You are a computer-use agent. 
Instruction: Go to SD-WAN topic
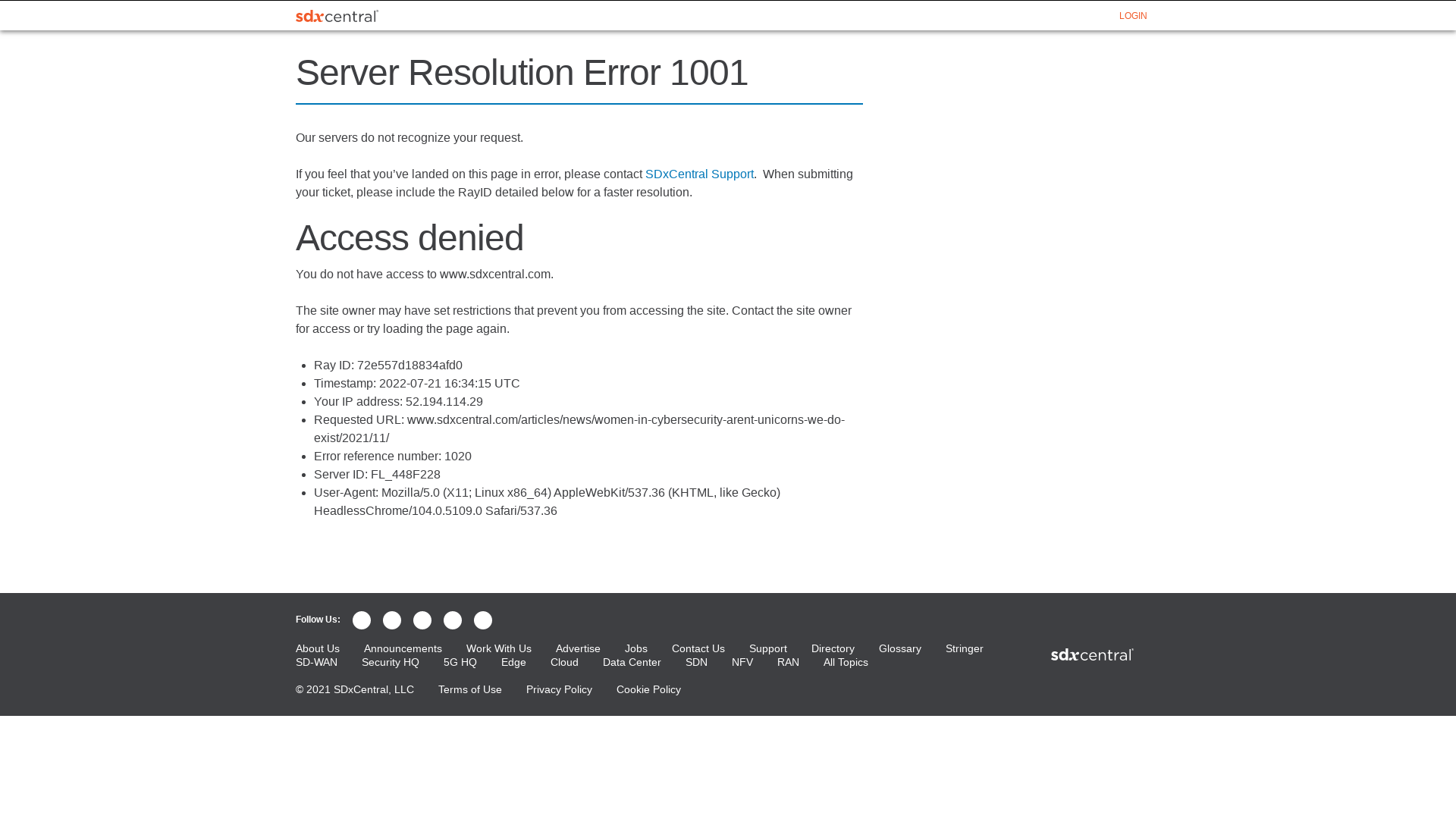click(316, 663)
